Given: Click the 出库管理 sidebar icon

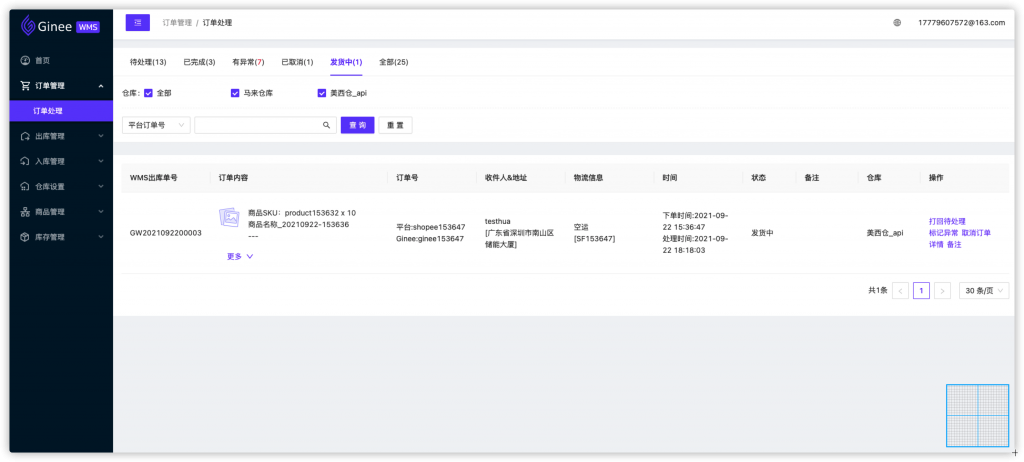Looking at the screenshot, I should point(25,137).
